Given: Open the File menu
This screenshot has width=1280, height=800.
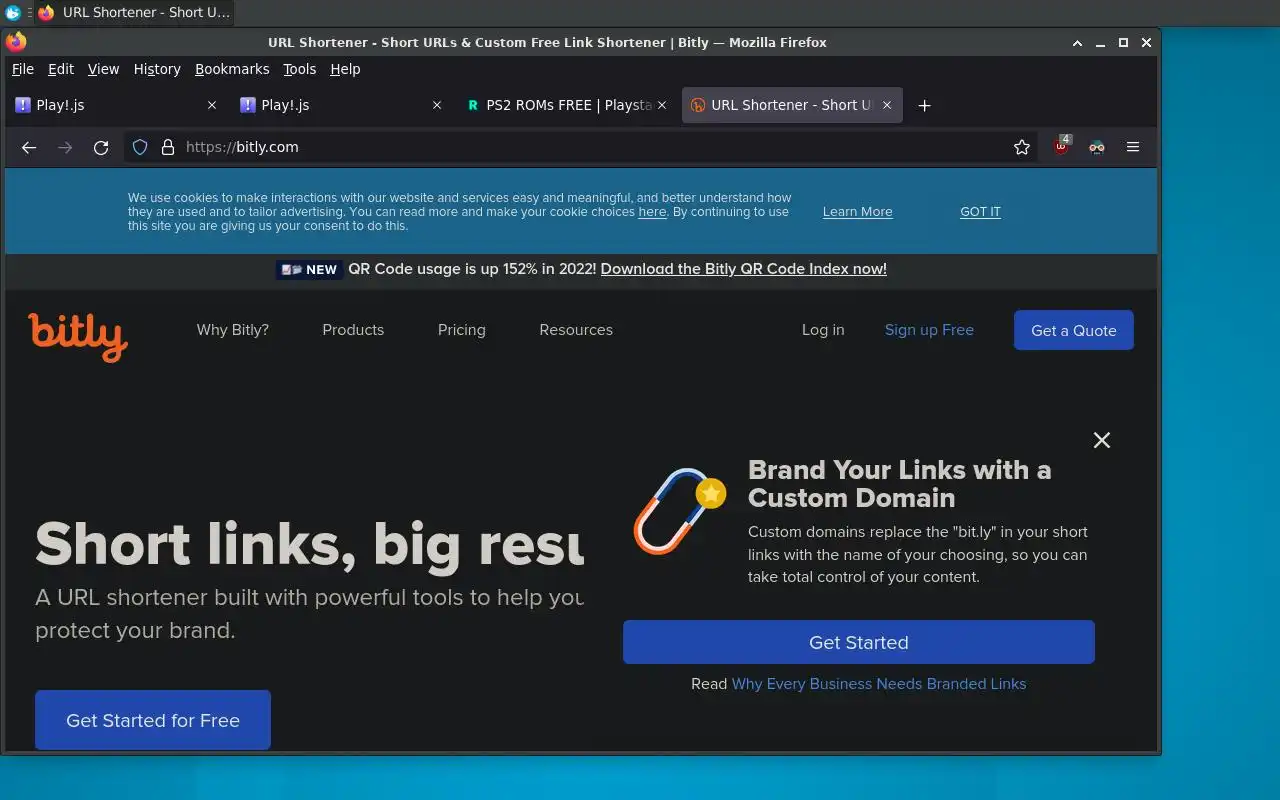Looking at the screenshot, I should coord(23,69).
